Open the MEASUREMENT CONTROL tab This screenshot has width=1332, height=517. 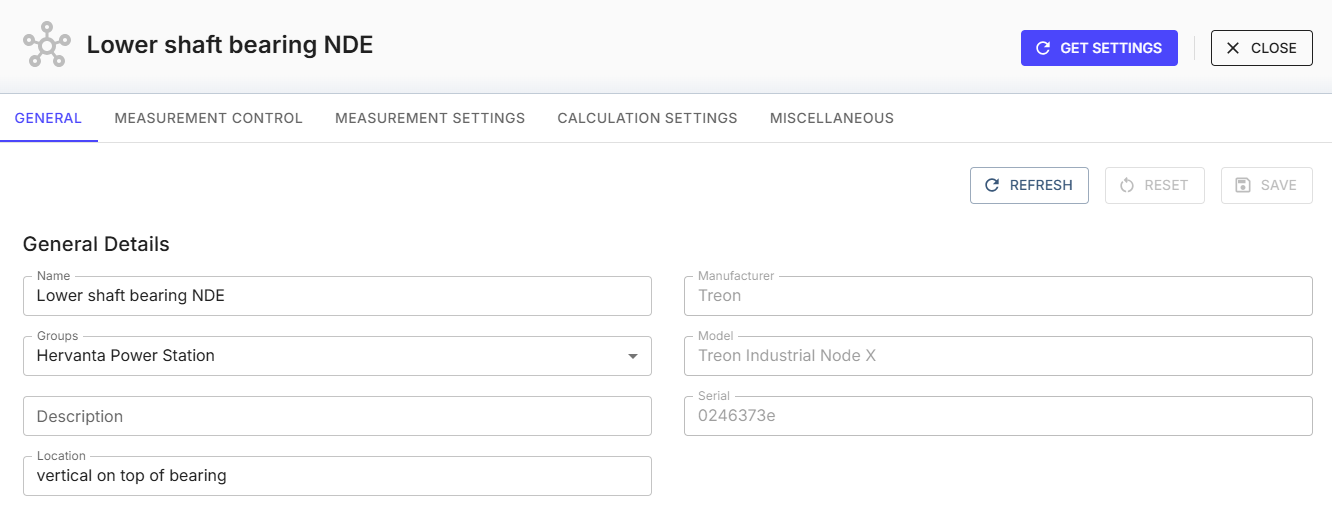click(208, 118)
